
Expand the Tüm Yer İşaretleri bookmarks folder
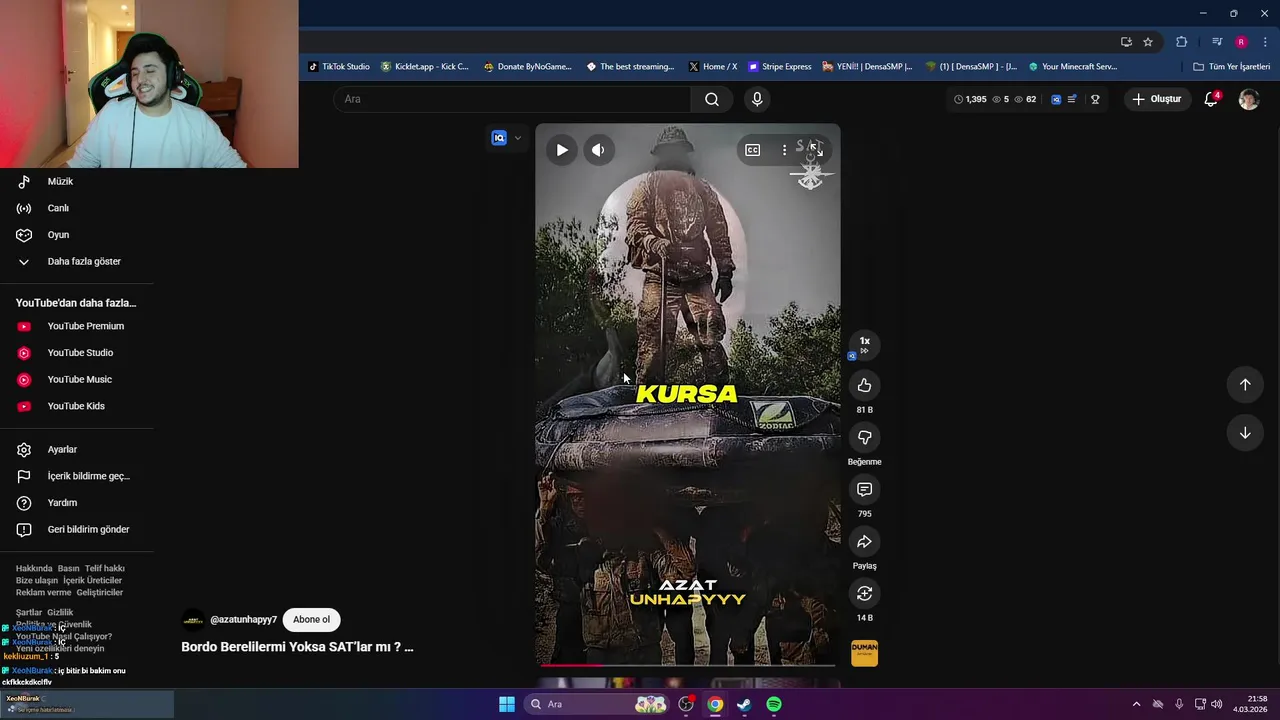(1232, 67)
